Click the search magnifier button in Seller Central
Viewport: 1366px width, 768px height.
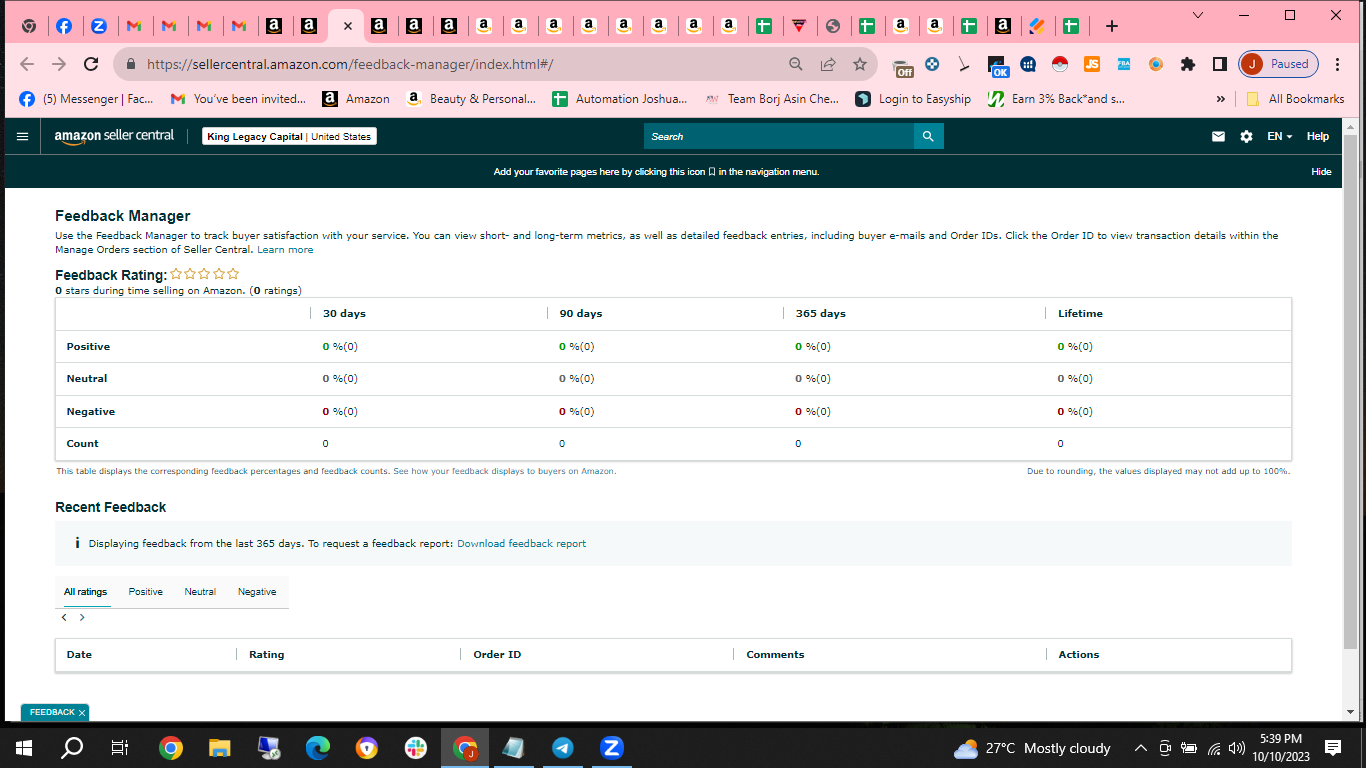928,136
